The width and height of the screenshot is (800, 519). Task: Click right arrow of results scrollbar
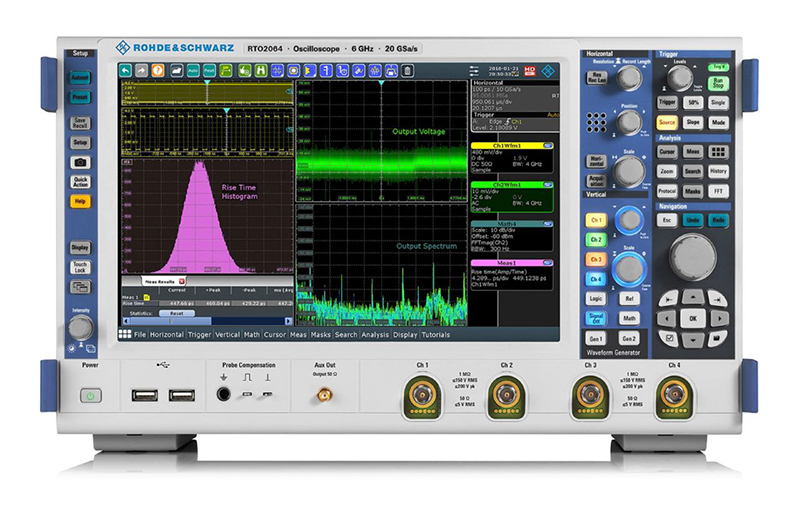(288, 321)
